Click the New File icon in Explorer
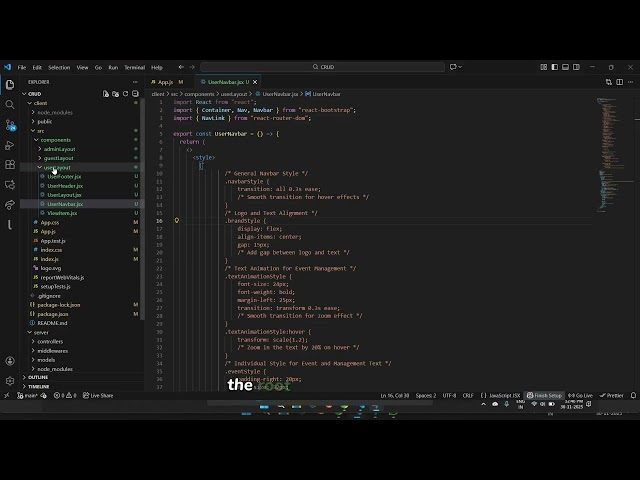This screenshot has height=480, width=640. click(x=106, y=93)
